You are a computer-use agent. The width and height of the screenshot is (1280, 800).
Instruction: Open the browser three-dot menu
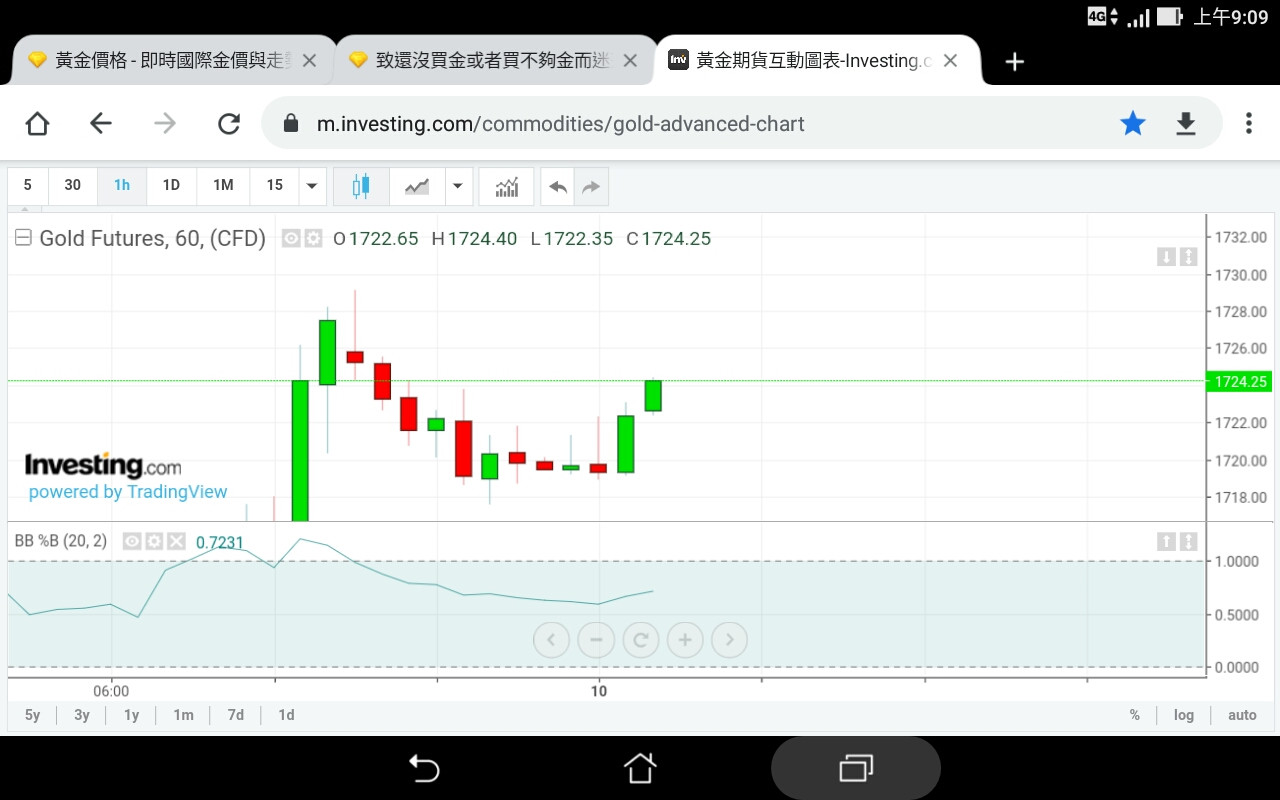1248,123
